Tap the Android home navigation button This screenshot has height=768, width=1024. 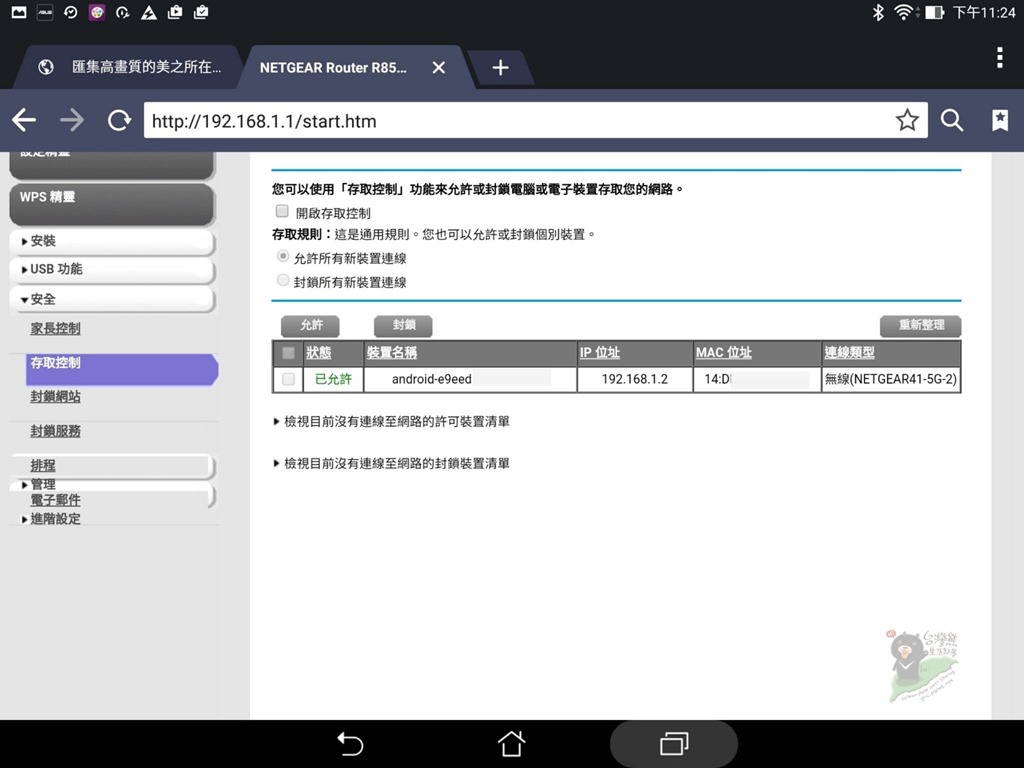point(511,743)
